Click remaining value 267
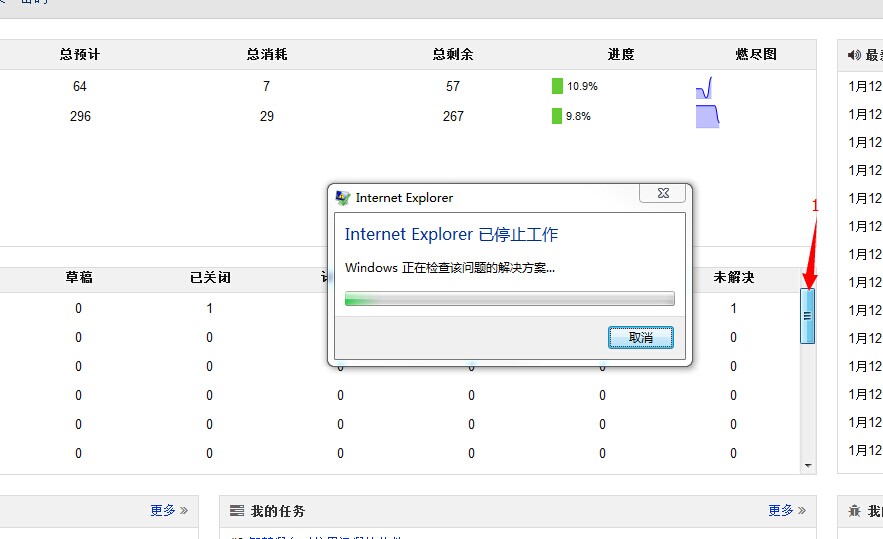The image size is (883, 539). point(453,116)
